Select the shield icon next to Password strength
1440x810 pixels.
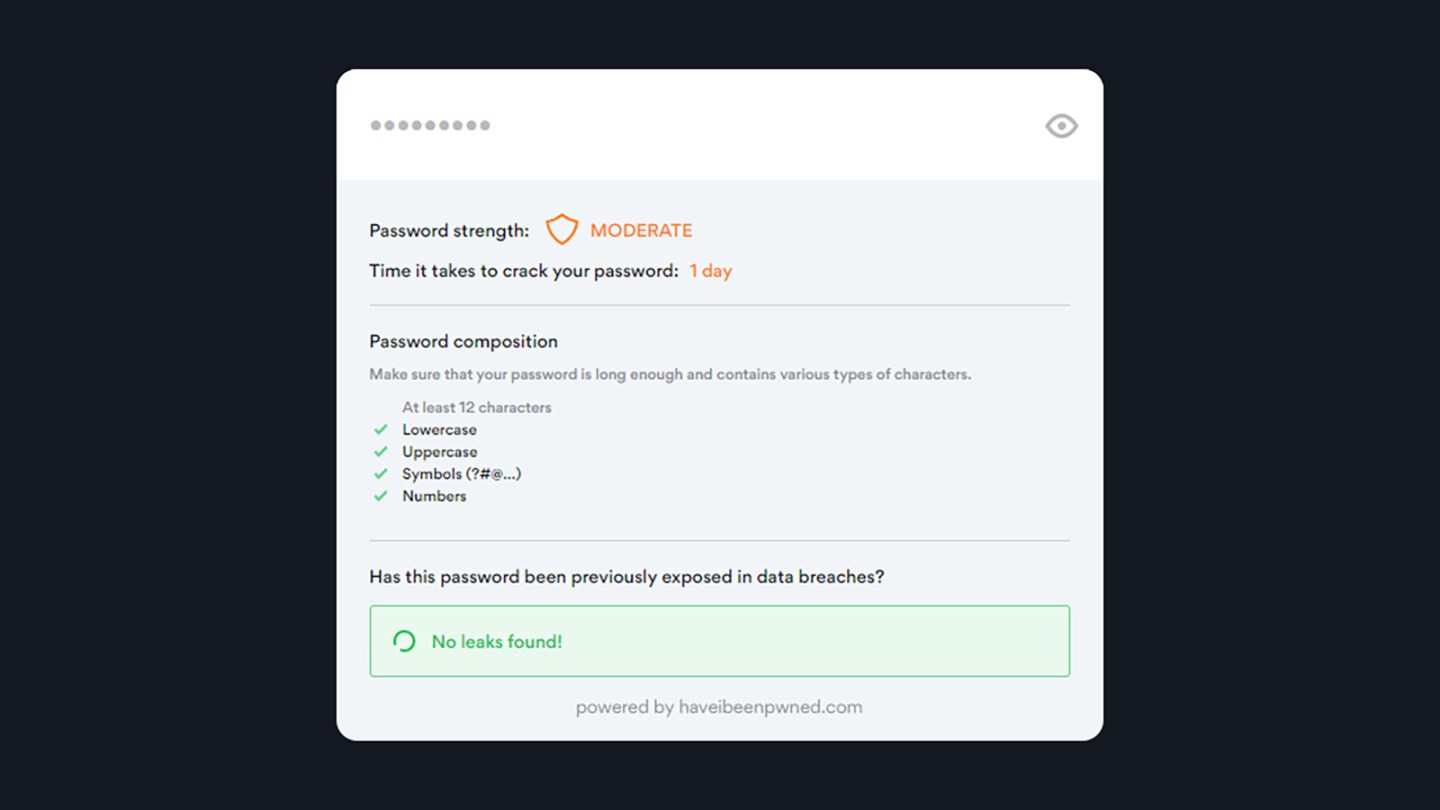click(563, 229)
